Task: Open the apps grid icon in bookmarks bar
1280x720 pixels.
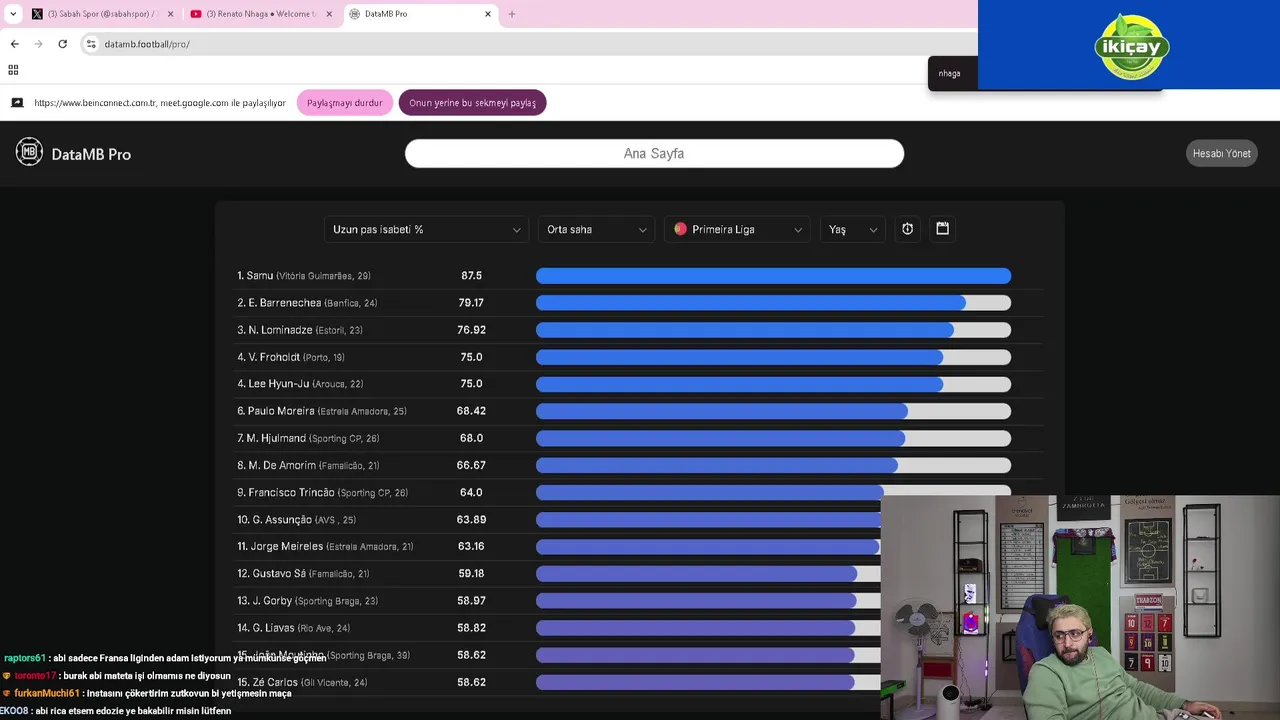Action: pyautogui.click(x=13, y=70)
